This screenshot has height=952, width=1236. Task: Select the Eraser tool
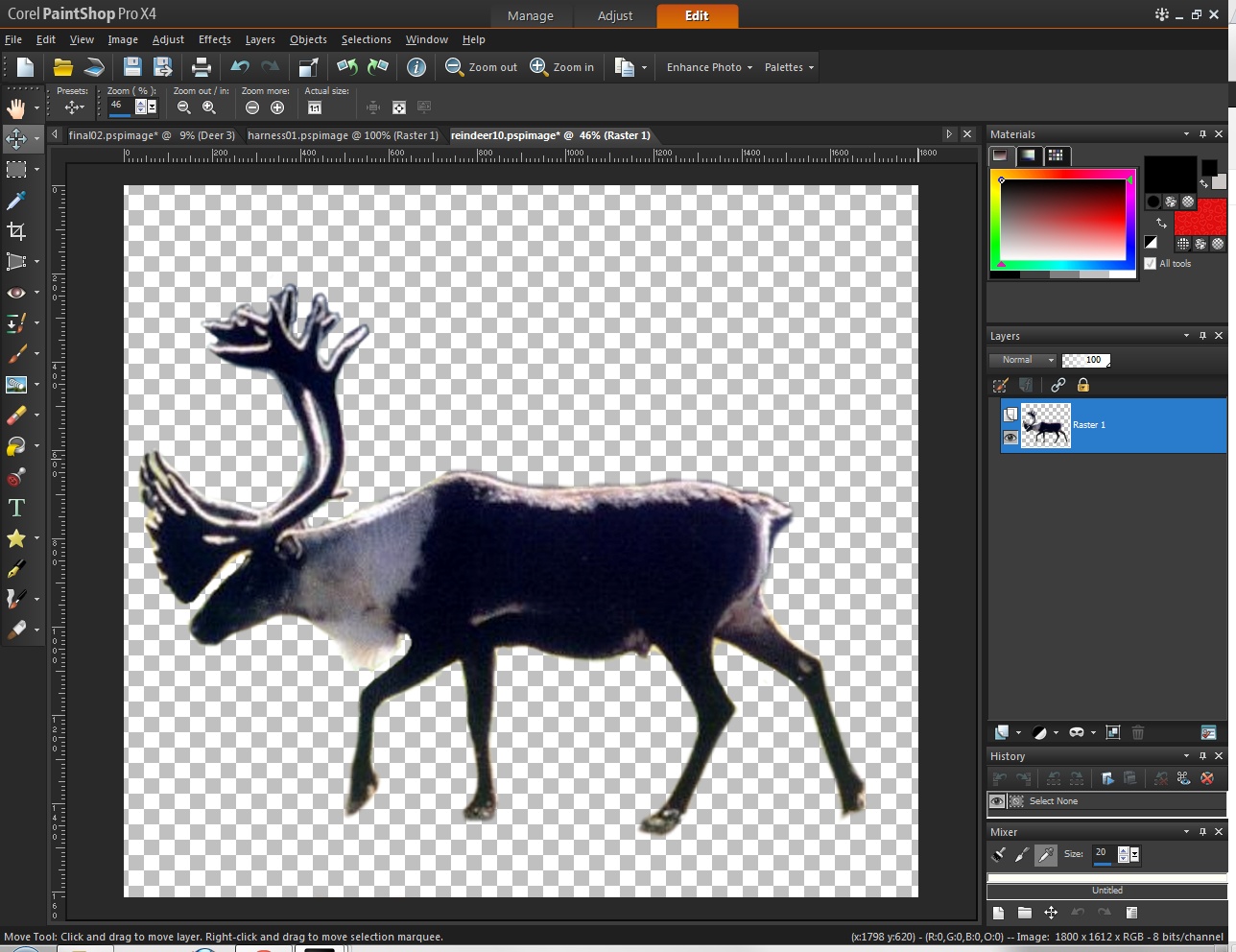[x=15, y=416]
